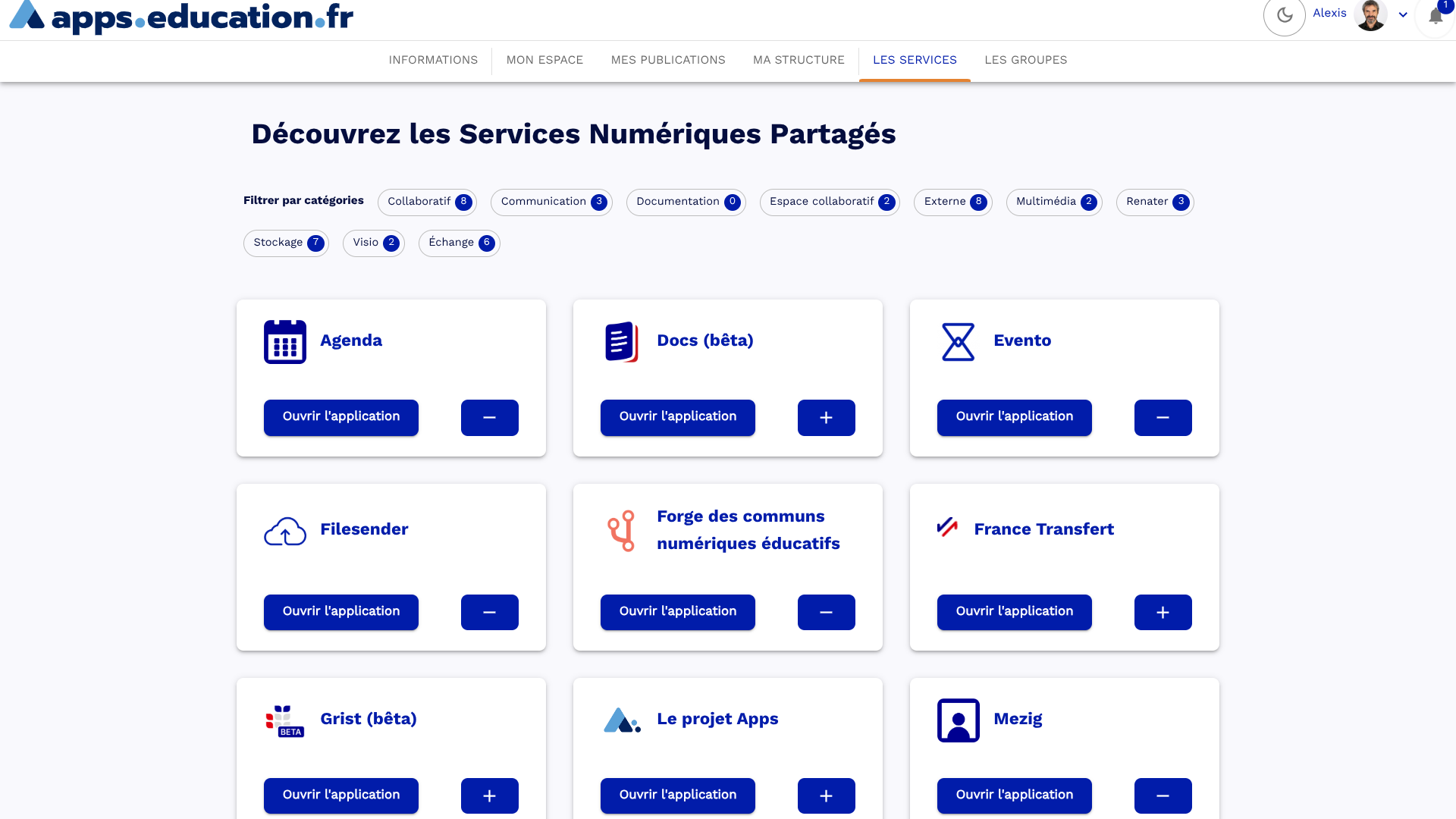Screen dimensions: 1456x819
Task: Filter by Espace collaboratif category
Action: point(830,202)
